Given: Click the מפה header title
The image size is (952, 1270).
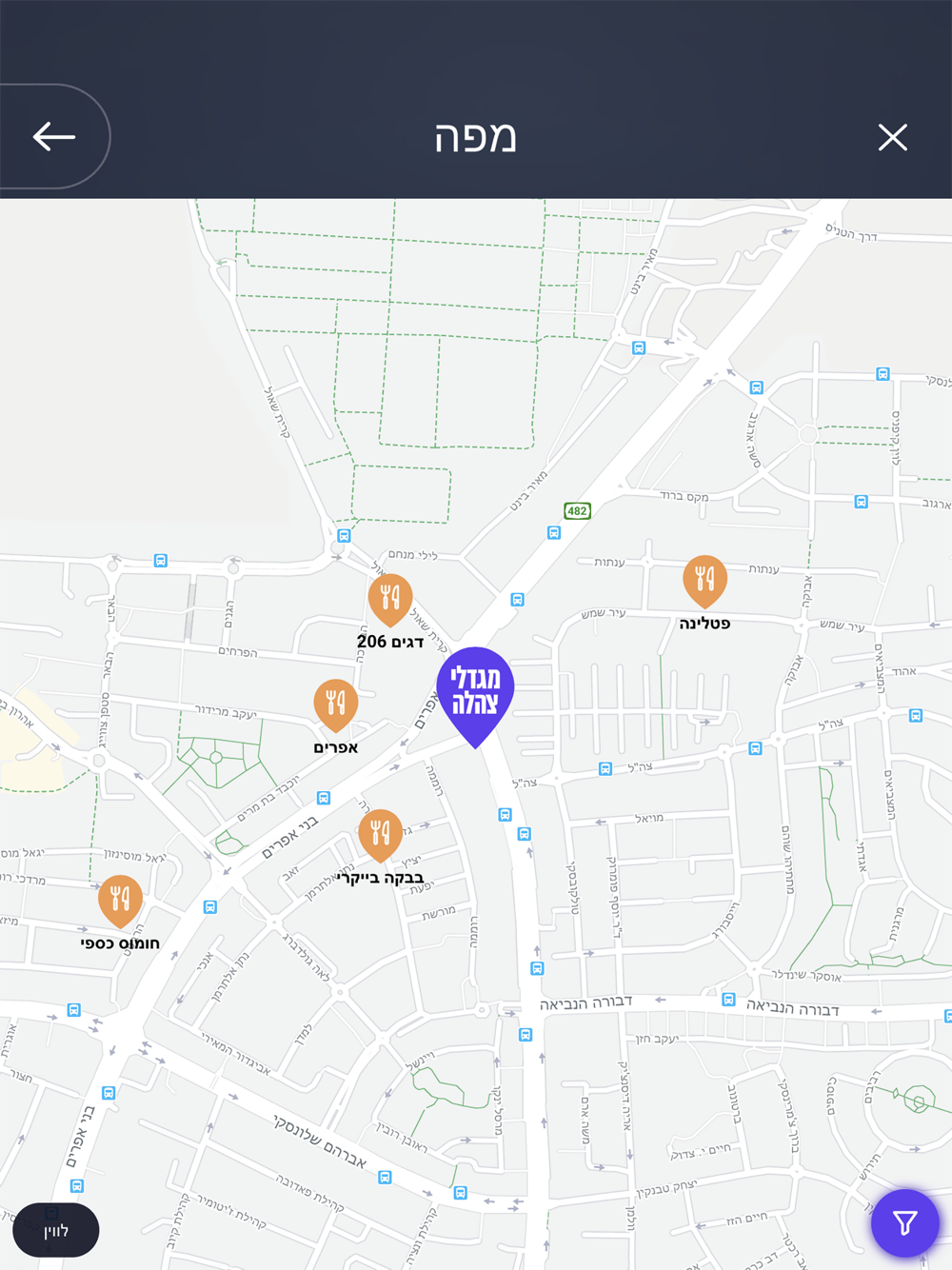Looking at the screenshot, I should [x=475, y=137].
